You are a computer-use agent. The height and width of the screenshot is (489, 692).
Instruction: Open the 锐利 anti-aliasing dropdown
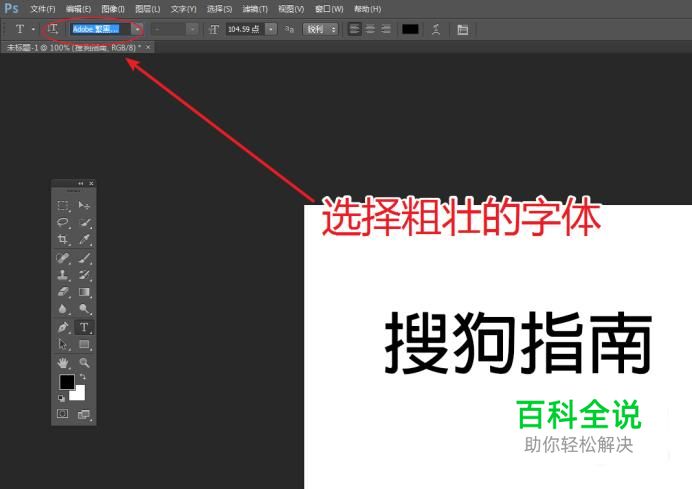click(x=321, y=29)
